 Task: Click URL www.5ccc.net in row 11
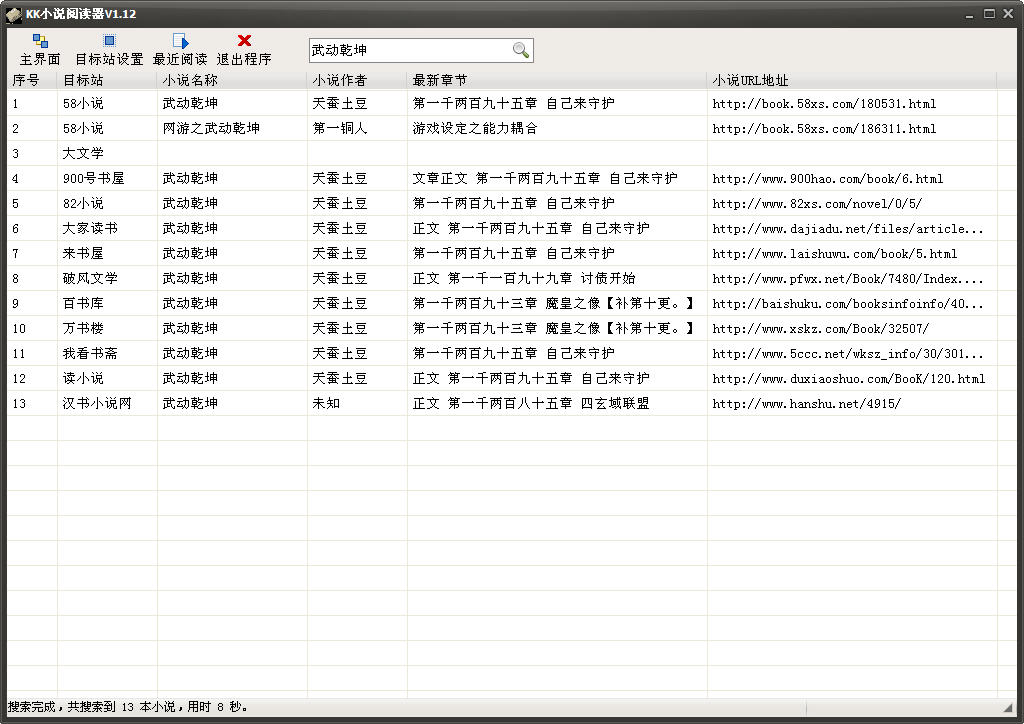848,354
